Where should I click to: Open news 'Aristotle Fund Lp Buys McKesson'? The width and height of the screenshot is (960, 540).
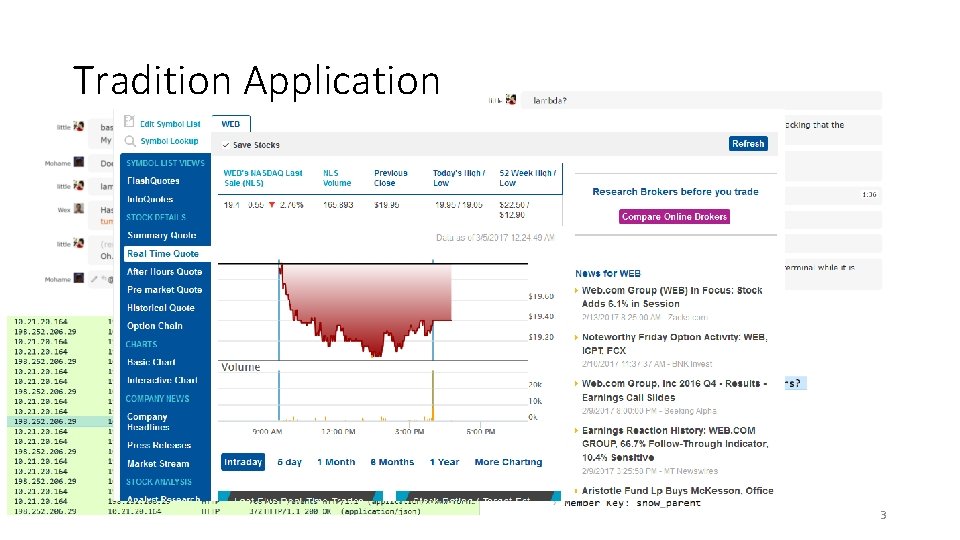(x=677, y=490)
